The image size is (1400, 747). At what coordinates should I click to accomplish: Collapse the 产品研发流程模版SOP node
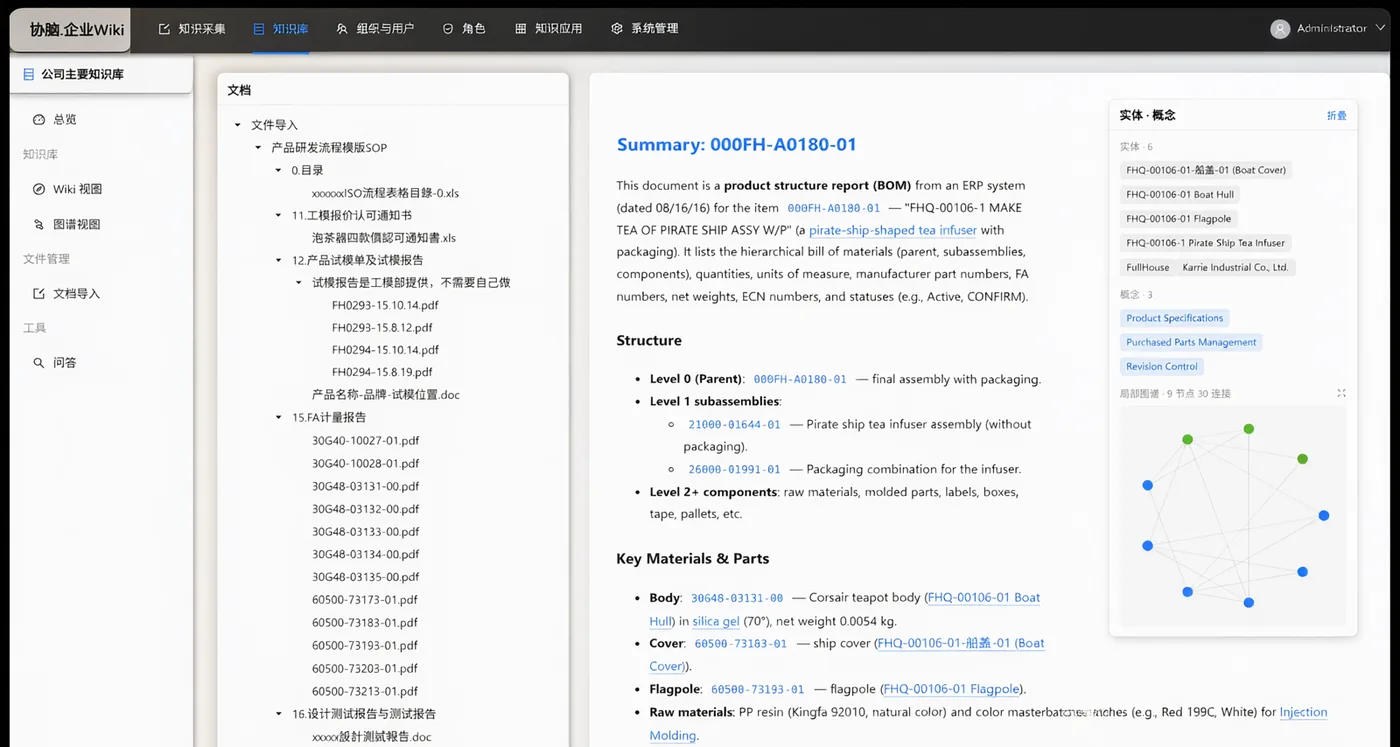pyautogui.click(x=258, y=147)
